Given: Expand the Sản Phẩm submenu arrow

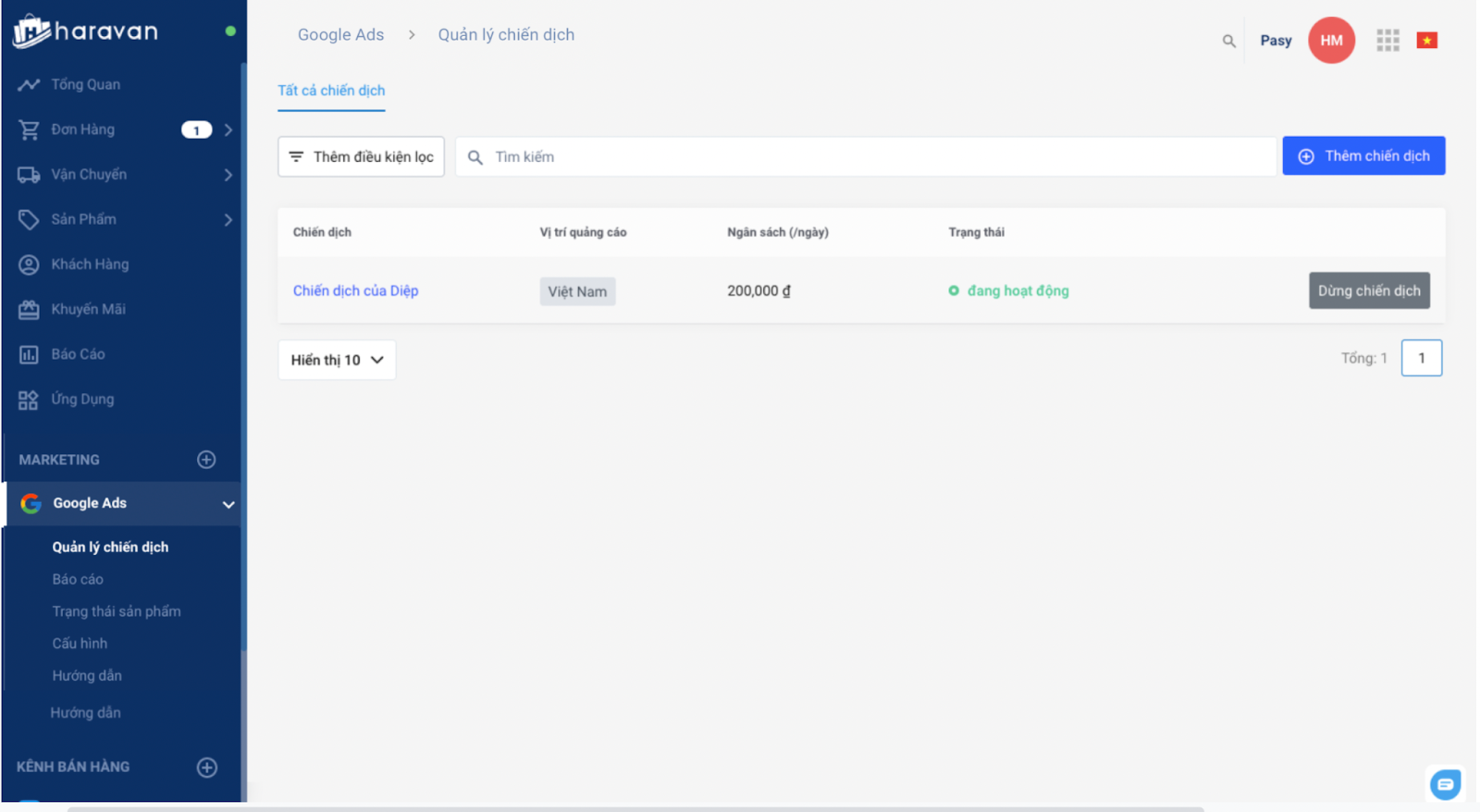Looking at the screenshot, I should click(228, 219).
